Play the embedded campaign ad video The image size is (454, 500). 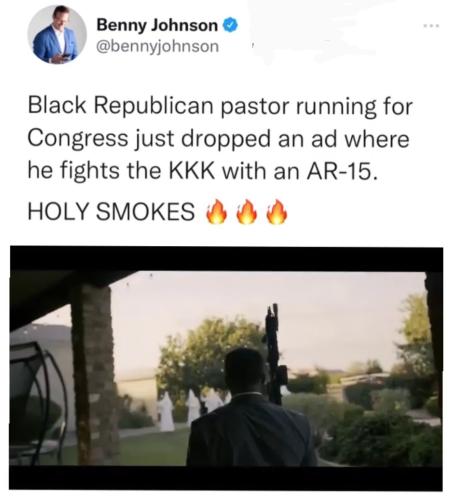[226, 368]
